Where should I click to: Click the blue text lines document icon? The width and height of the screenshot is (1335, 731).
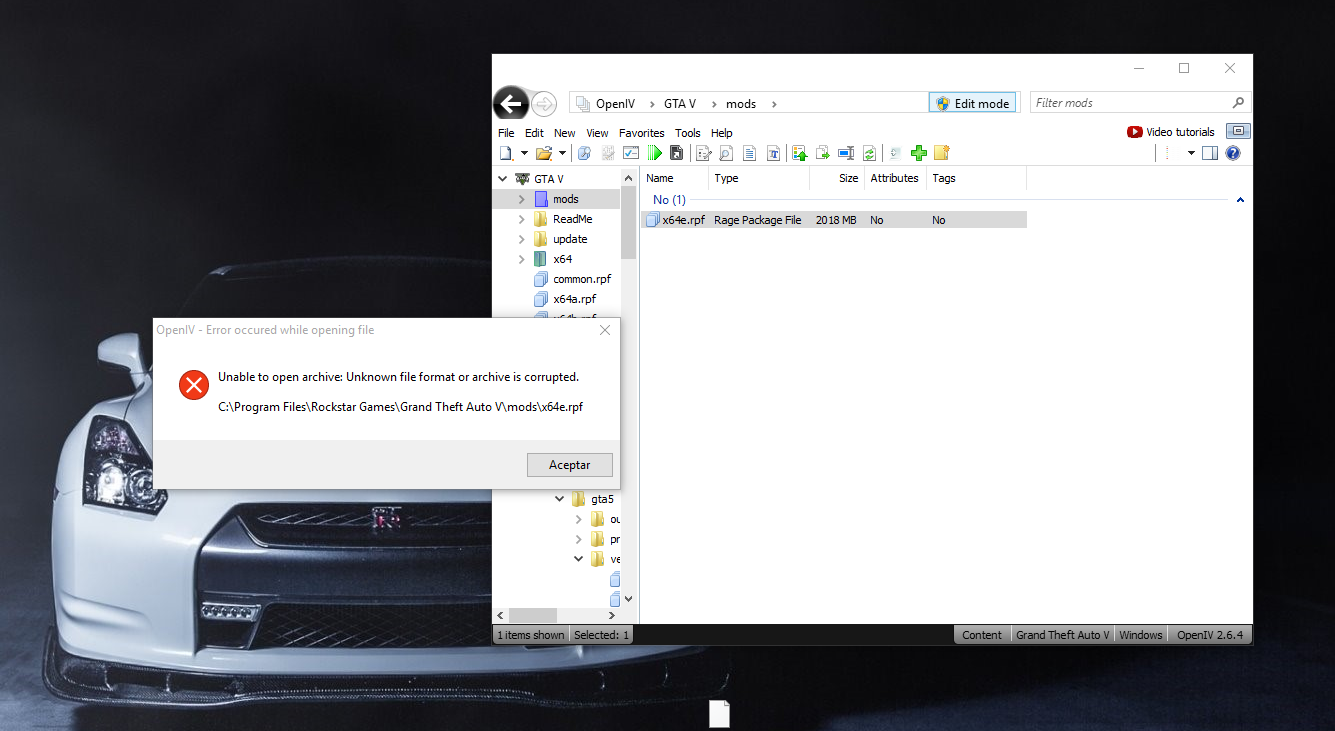749,153
